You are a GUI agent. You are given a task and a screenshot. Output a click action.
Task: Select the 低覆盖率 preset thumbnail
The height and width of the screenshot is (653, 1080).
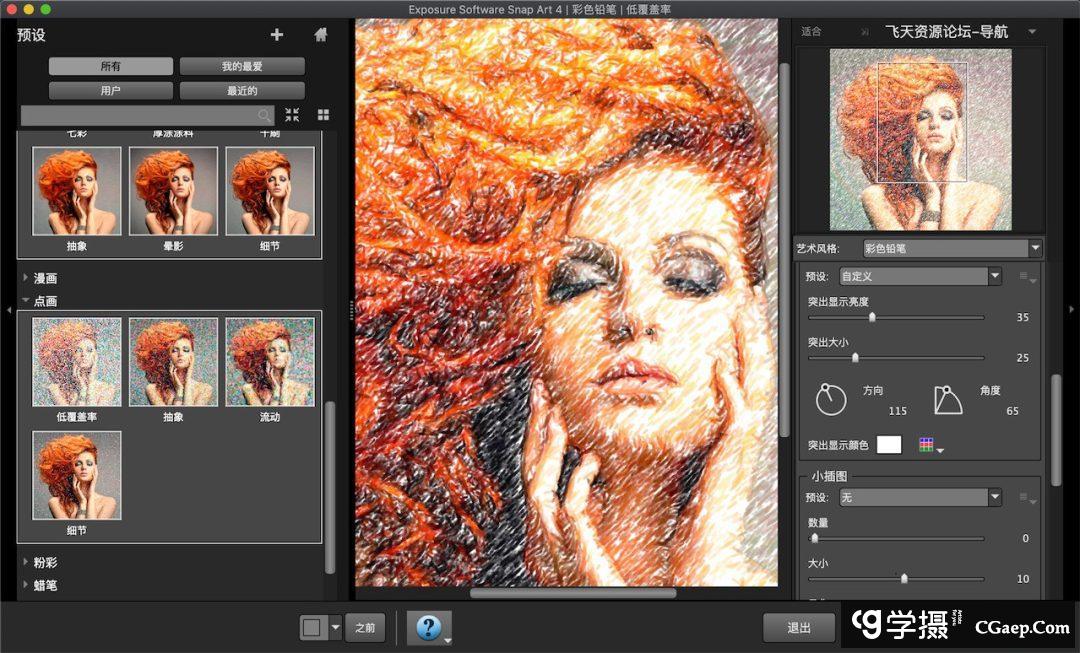coord(77,363)
